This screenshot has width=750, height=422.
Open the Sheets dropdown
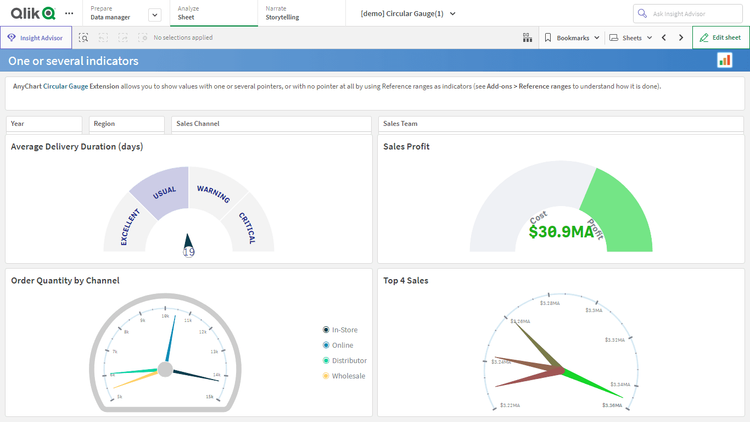click(x=630, y=37)
